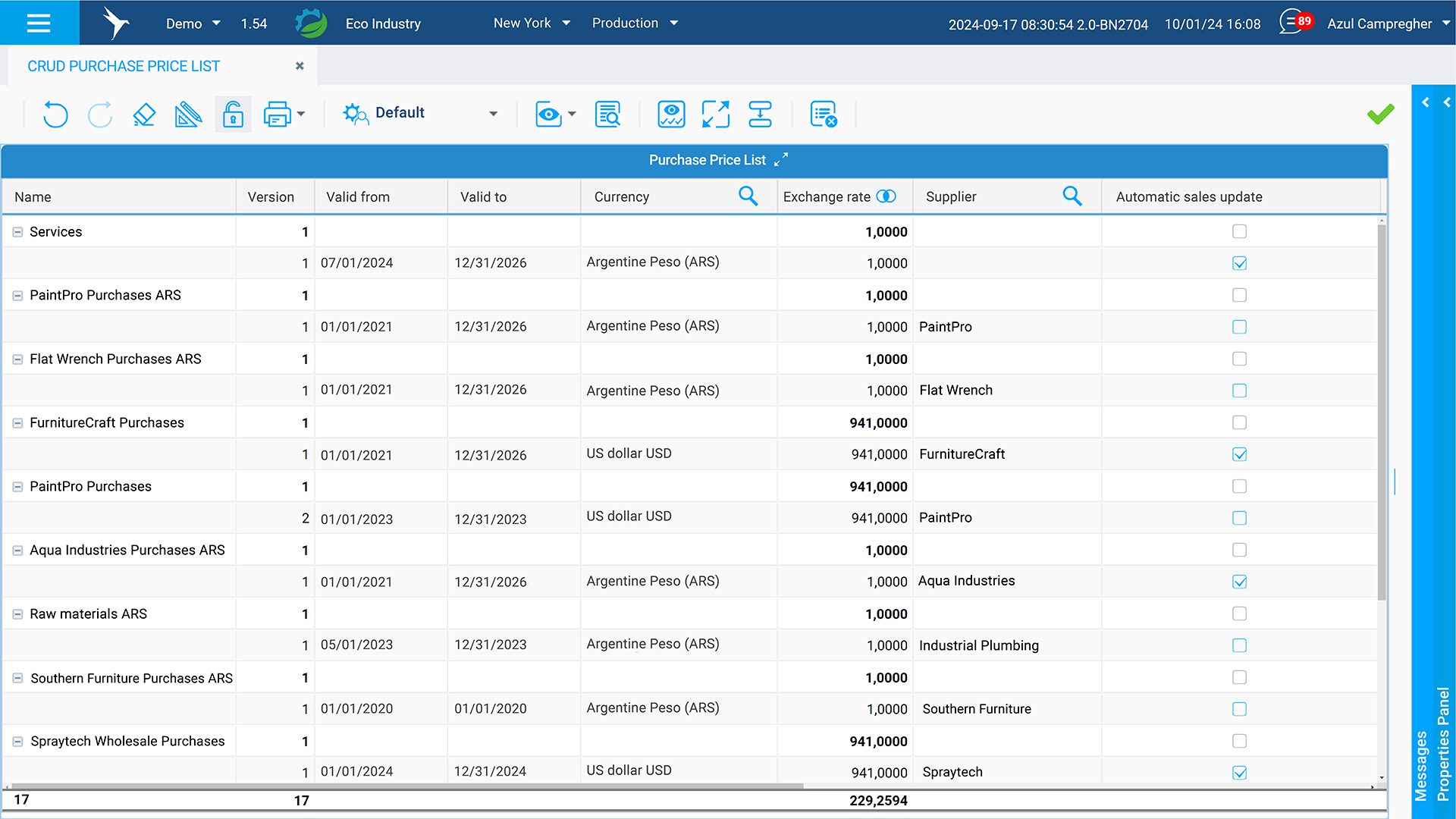Toggle the Exchange rate column switch
The image size is (1456, 819).
886,196
